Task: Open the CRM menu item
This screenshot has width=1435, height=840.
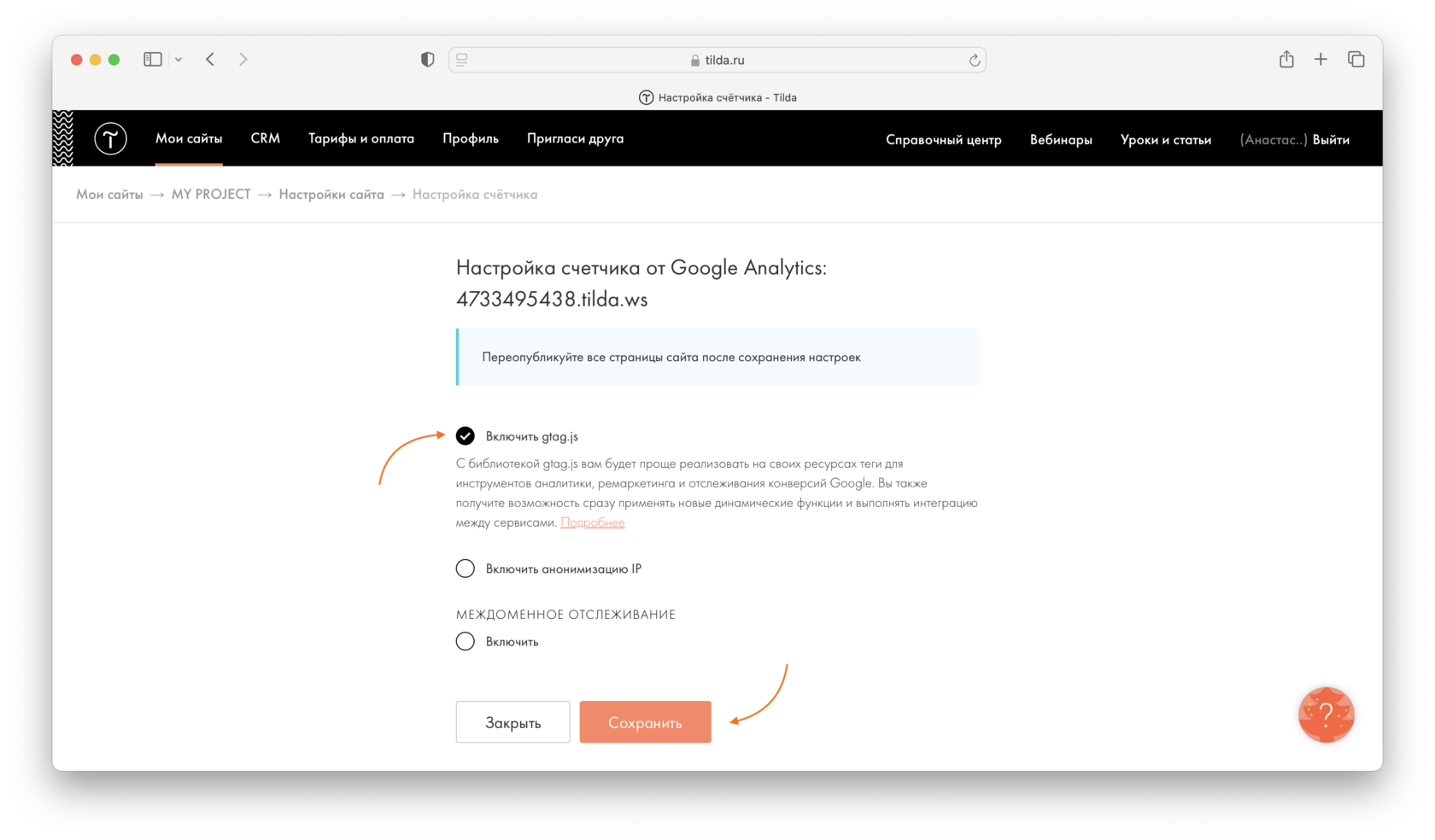Action: point(266,138)
